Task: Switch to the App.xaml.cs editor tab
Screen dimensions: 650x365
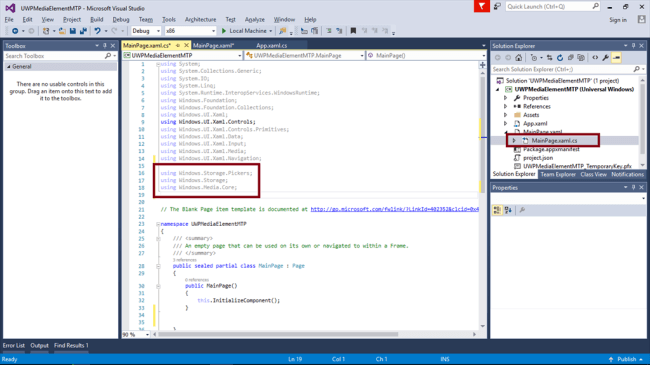Action: point(272,46)
